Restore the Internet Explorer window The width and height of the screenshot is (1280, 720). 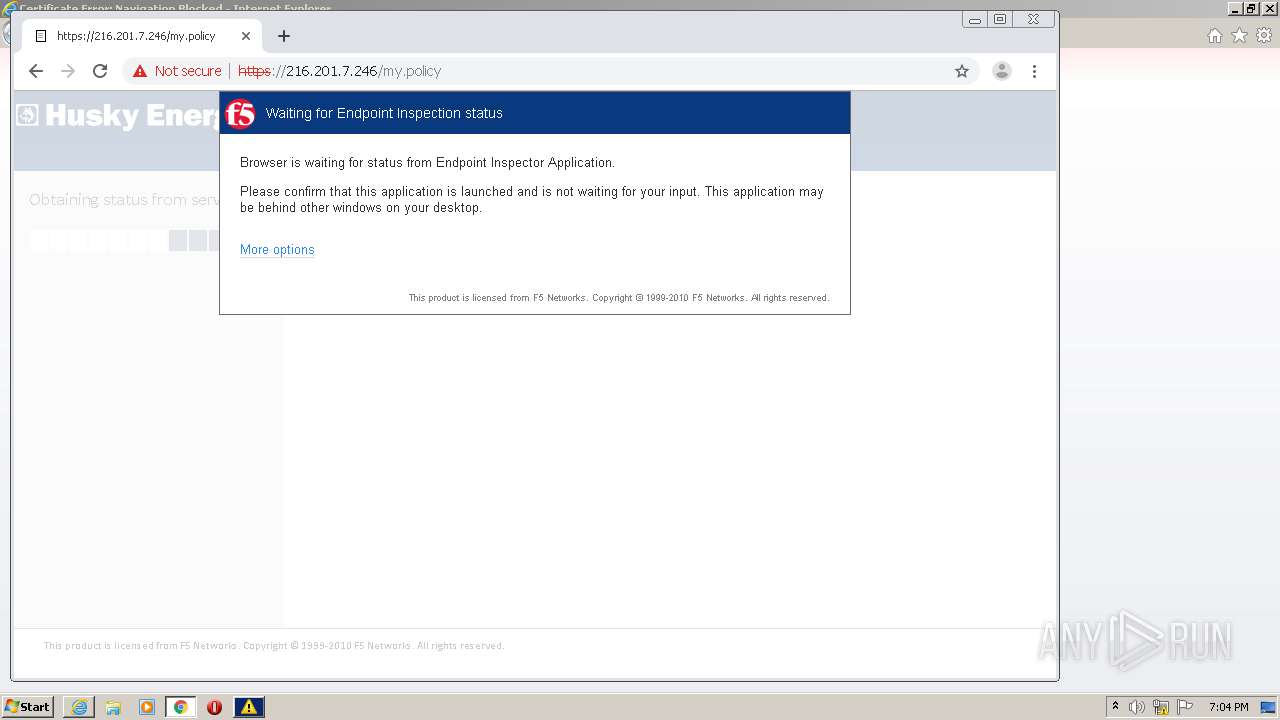pos(1250,9)
